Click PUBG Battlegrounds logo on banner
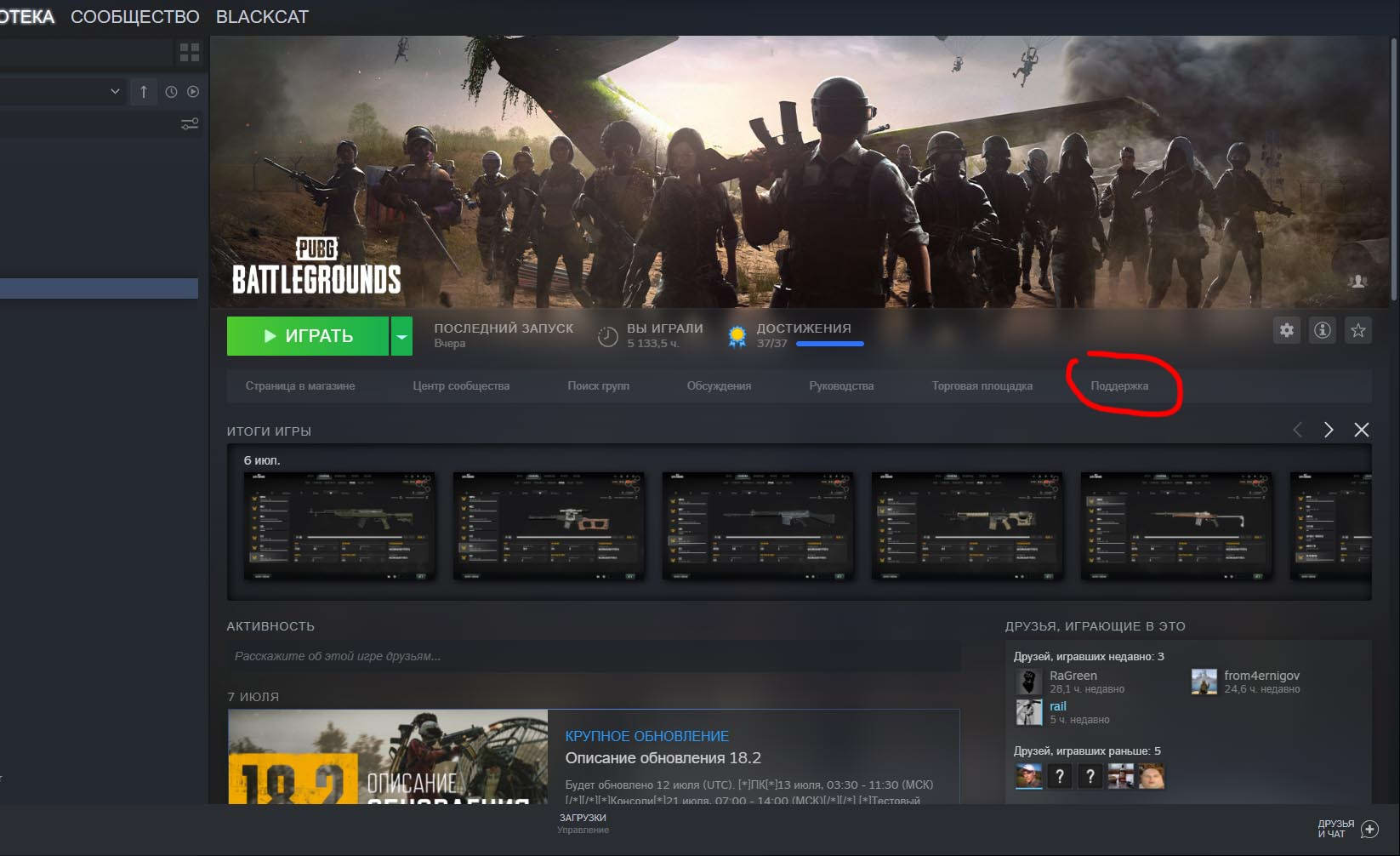1400x856 pixels. click(x=316, y=266)
